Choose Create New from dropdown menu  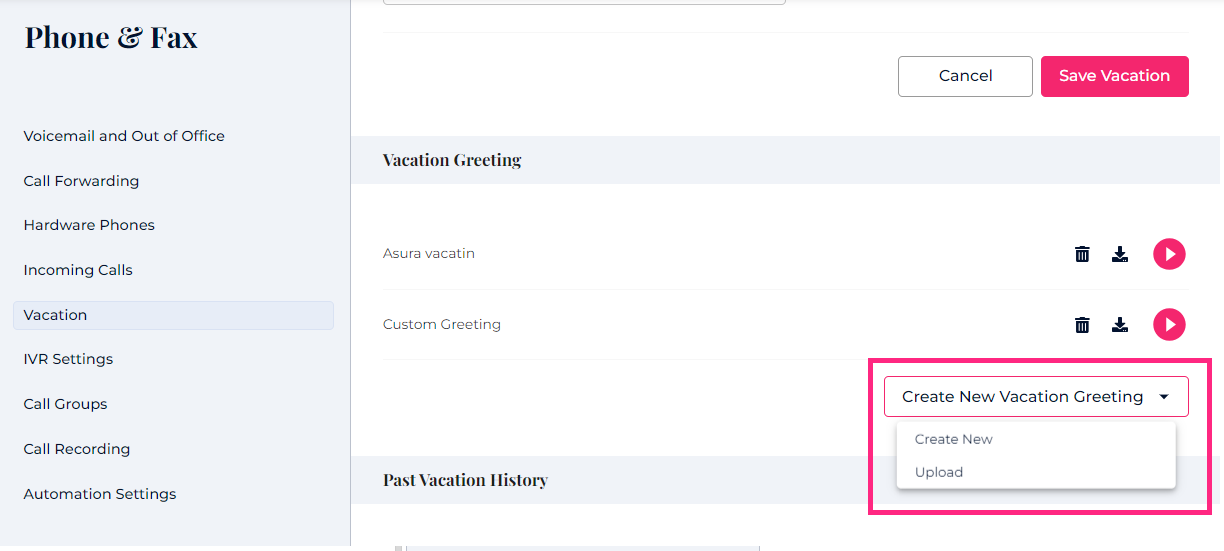954,439
